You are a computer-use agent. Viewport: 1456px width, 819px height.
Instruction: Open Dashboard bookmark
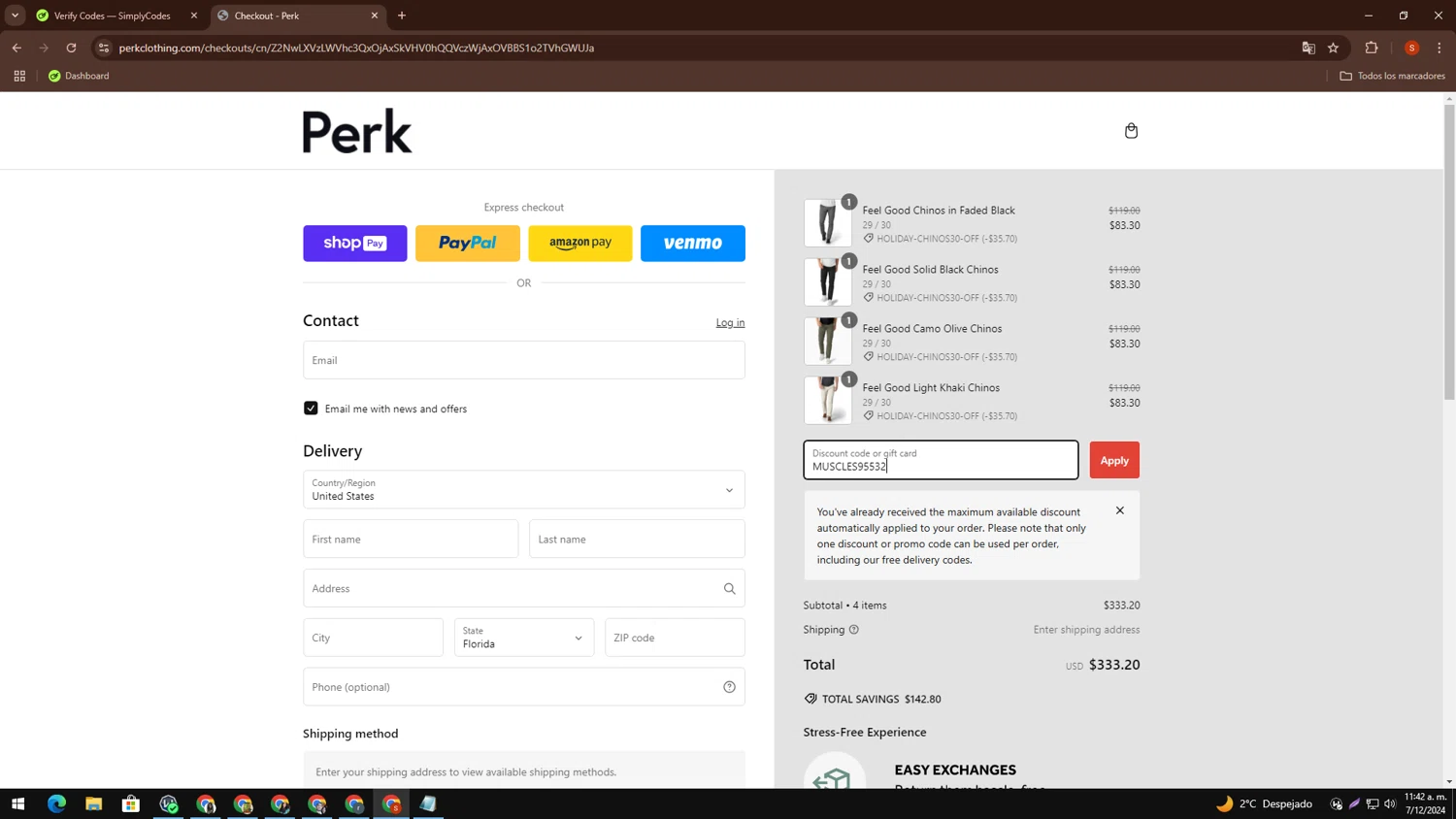click(79, 76)
